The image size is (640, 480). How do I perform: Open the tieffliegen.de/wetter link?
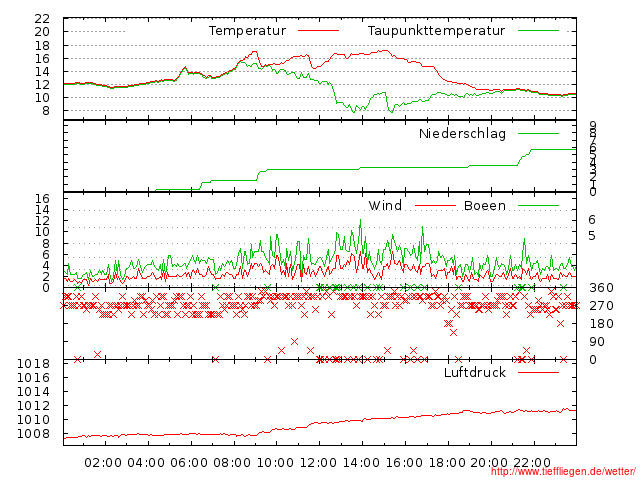click(x=563, y=472)
